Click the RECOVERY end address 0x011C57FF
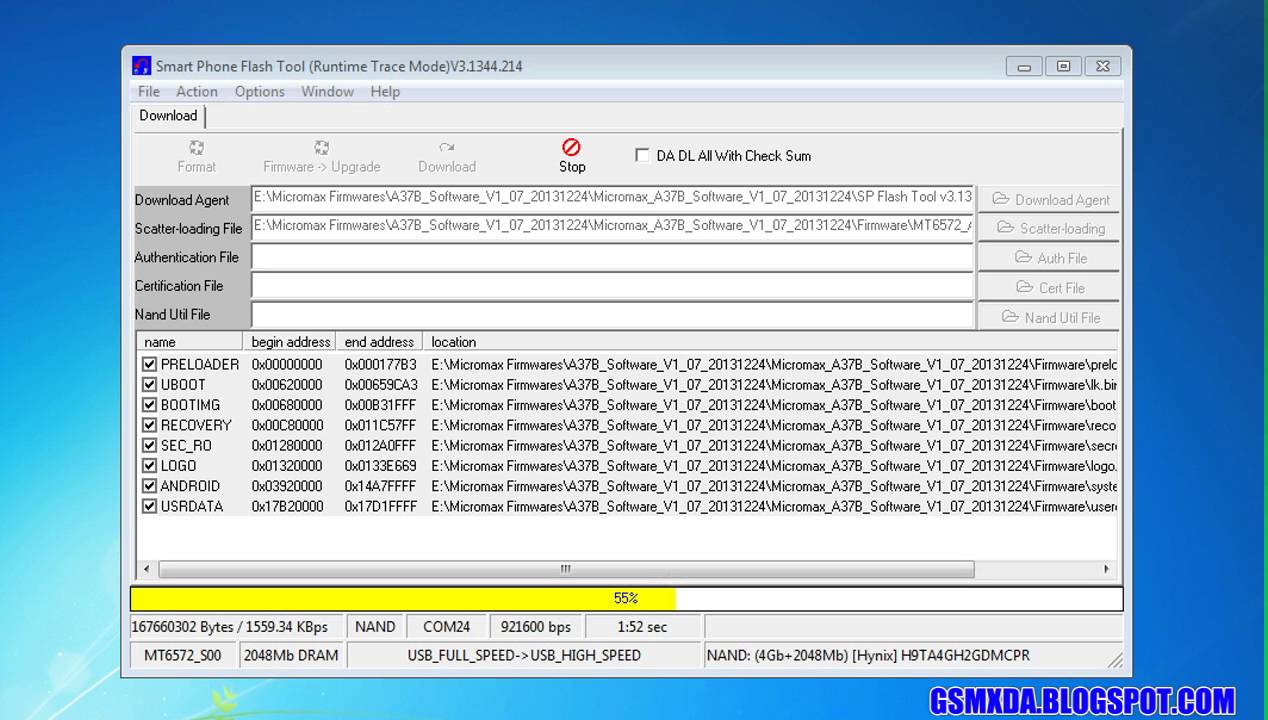Screen dimensions: 1268x720 click(x=380, y=425)
